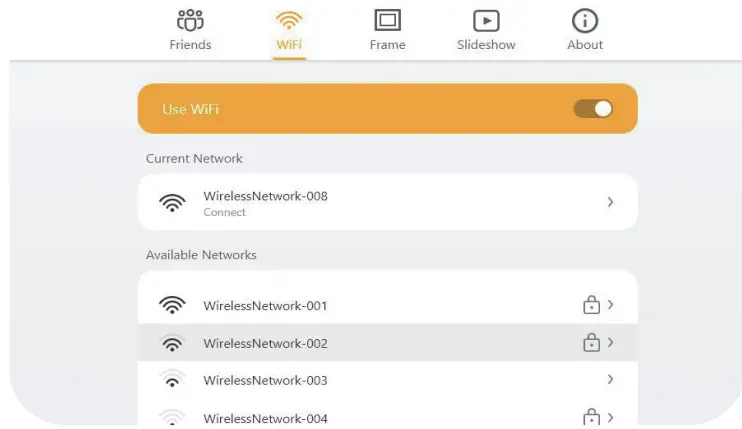The image size is (742, 429).
Task: Click the WirelessNetwork-001 signal strength icon
Action: click(173, 305)
